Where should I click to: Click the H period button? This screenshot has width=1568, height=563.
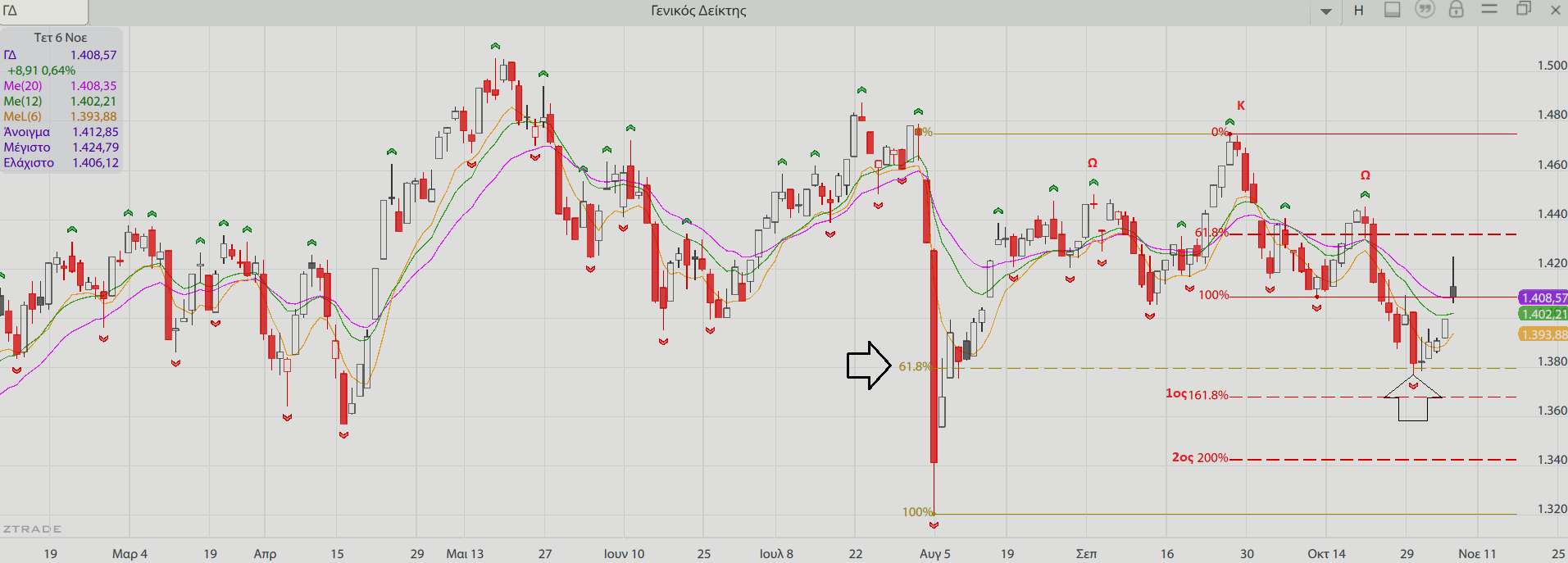click(x=1359, y=11)
